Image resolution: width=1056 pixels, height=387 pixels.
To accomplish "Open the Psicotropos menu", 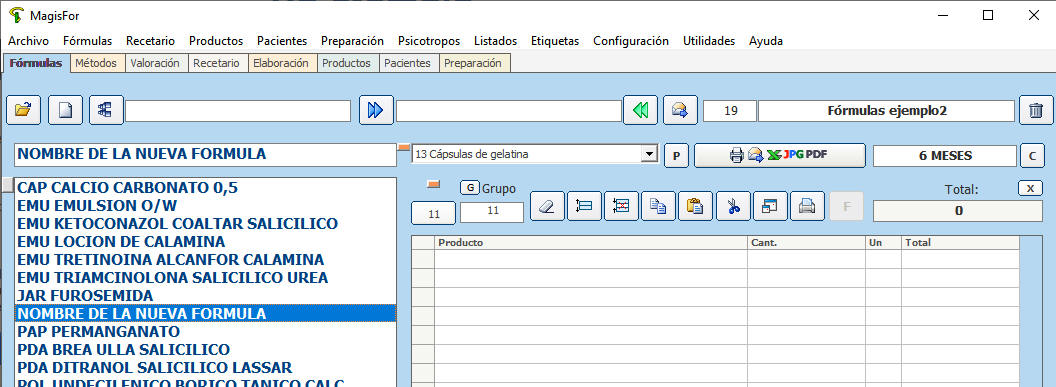I will [x=429, y=41].
